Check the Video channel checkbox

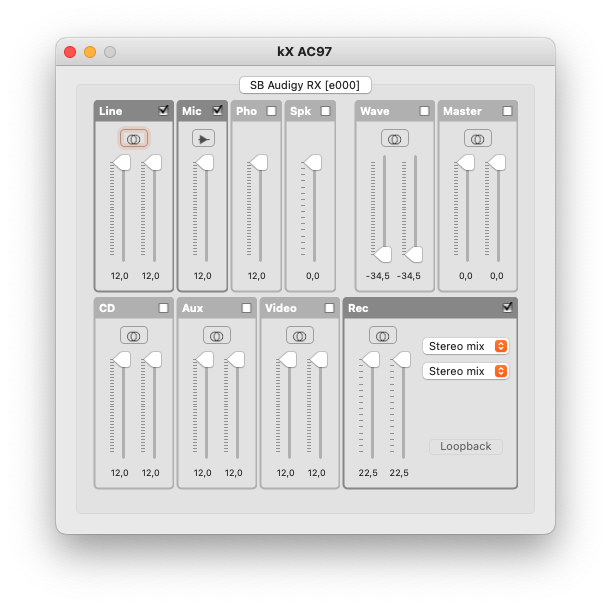tap(329, 308)
